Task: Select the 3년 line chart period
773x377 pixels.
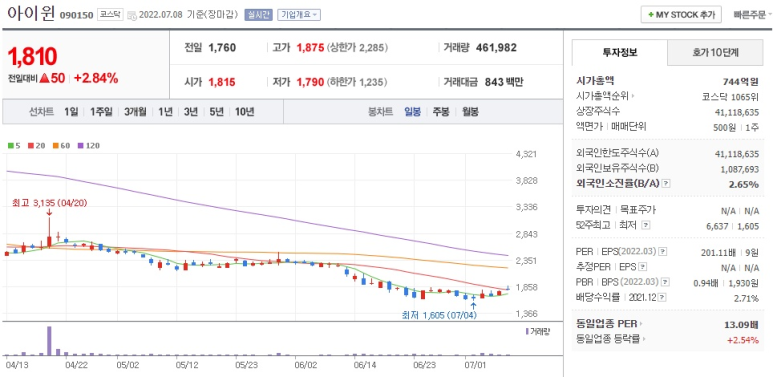Action: tap(191, 112)
